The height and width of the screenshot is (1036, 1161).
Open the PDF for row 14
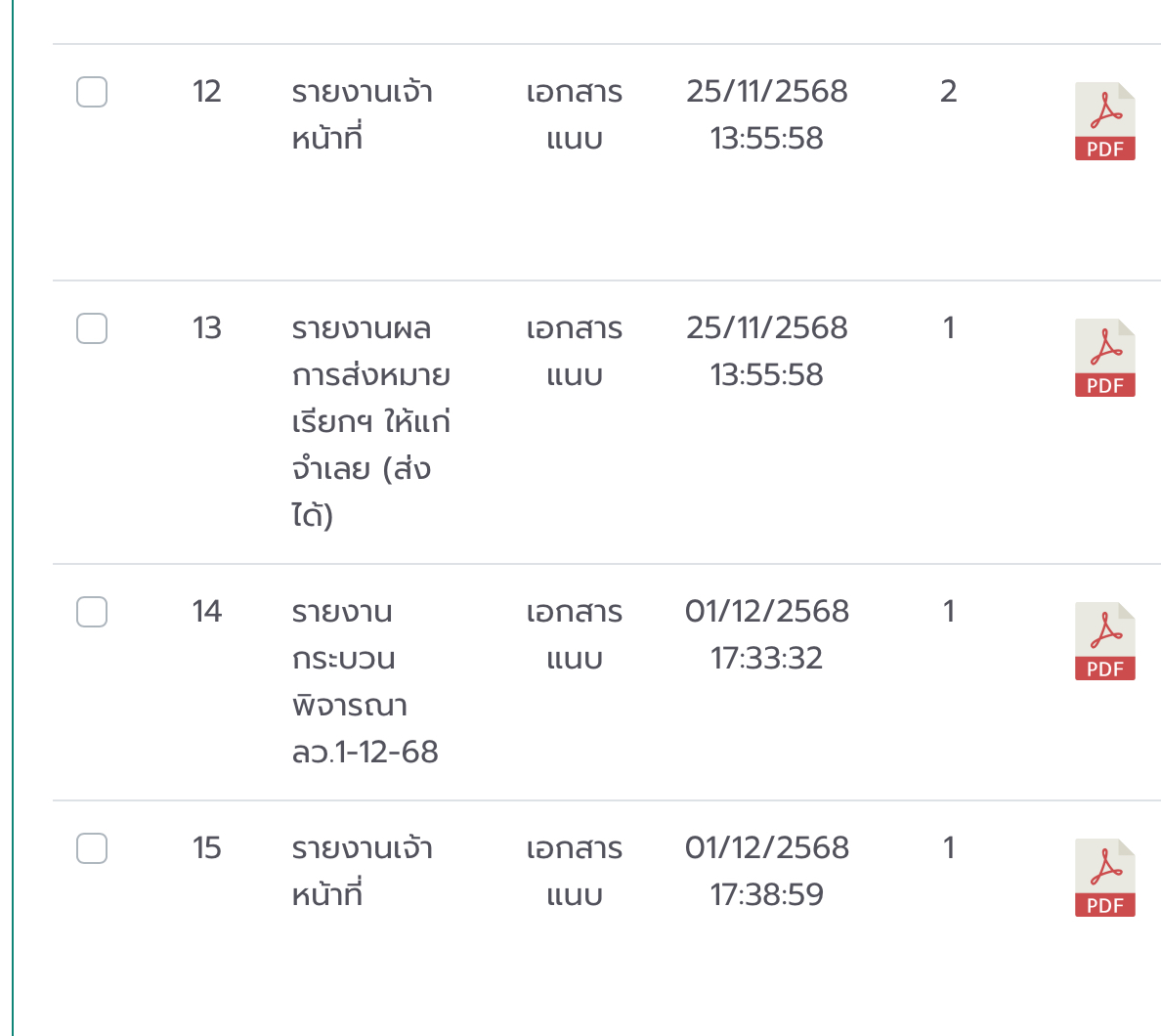(x=1104, y=641)
